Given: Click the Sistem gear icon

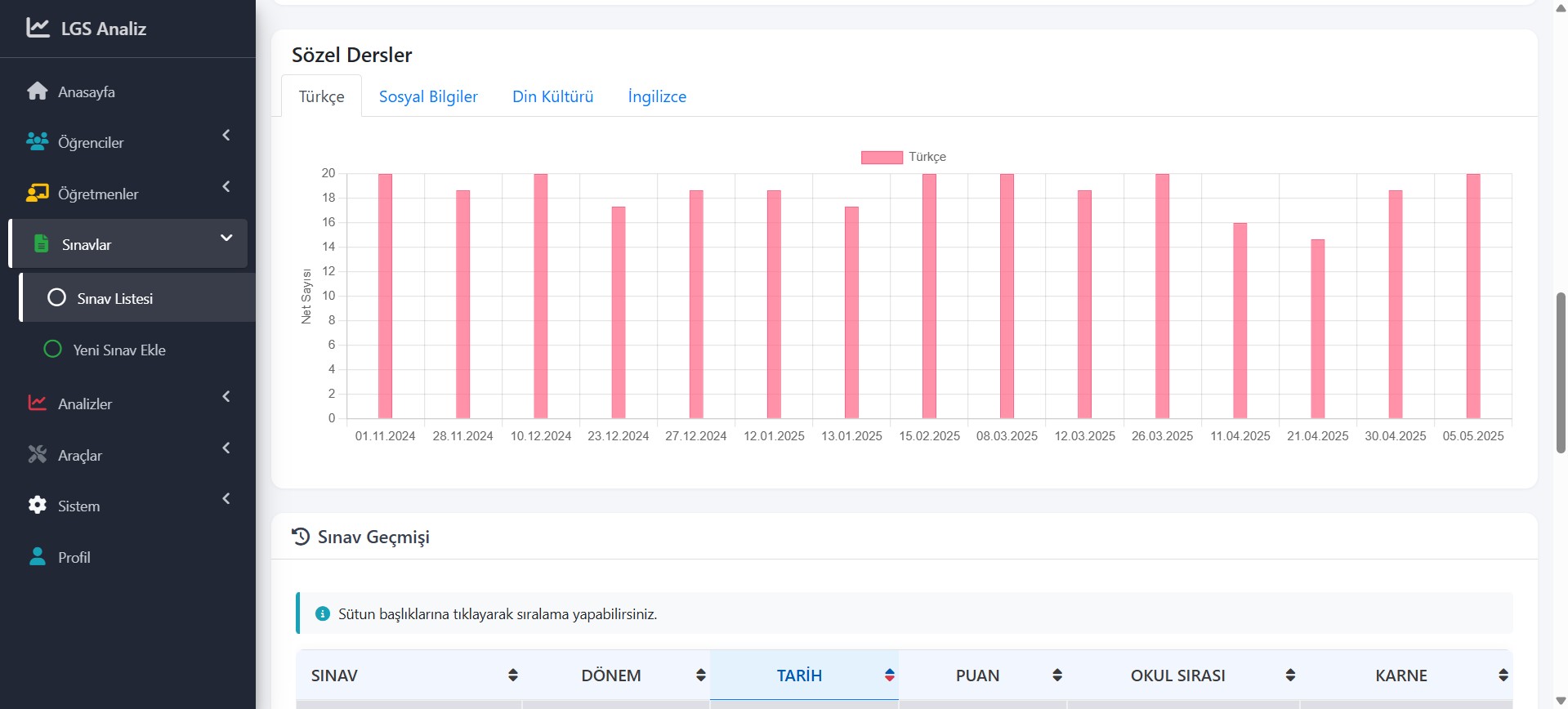Looking at the screenshot, I should [x=38, y=506].
